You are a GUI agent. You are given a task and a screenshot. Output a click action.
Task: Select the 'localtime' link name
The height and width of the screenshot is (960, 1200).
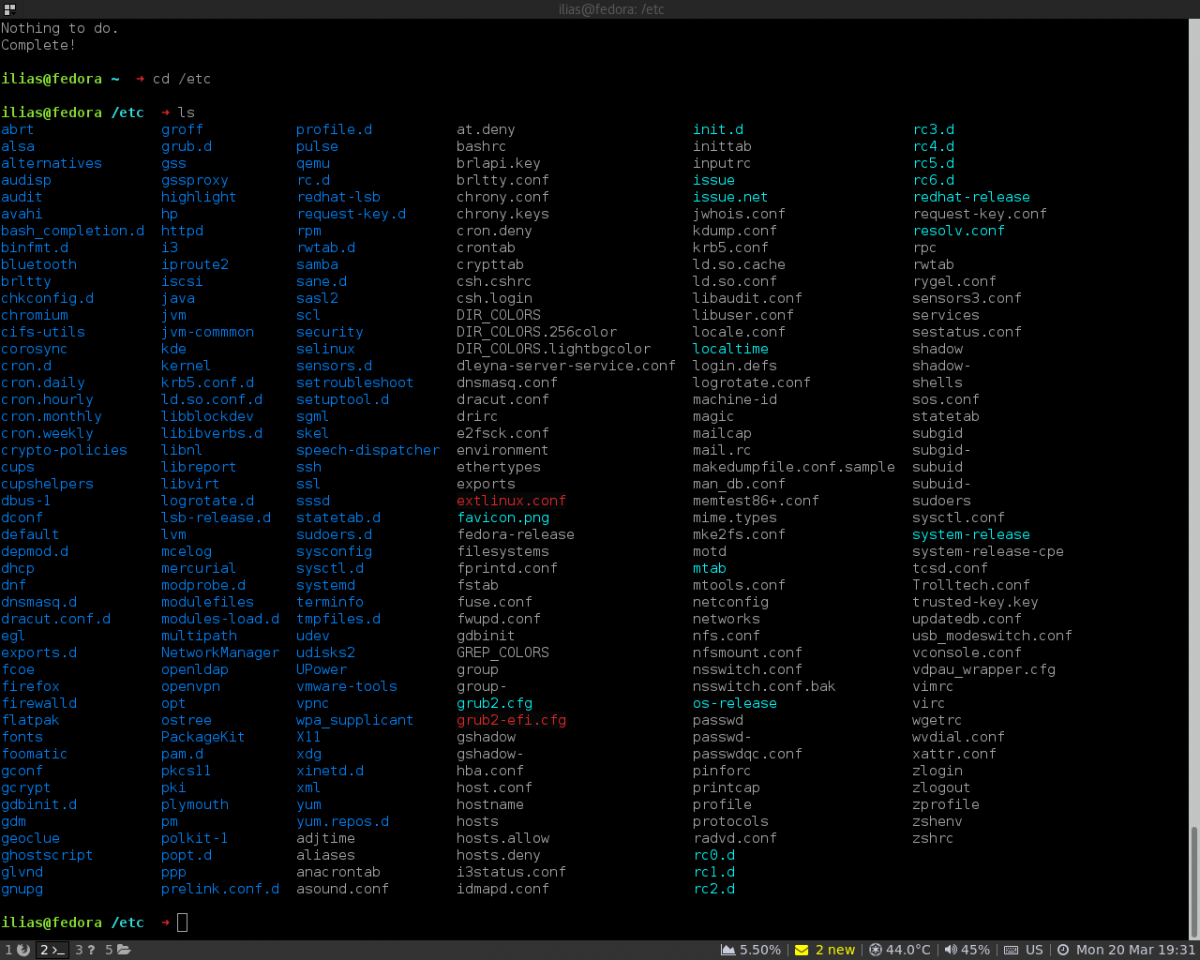(x=731, y=349)
